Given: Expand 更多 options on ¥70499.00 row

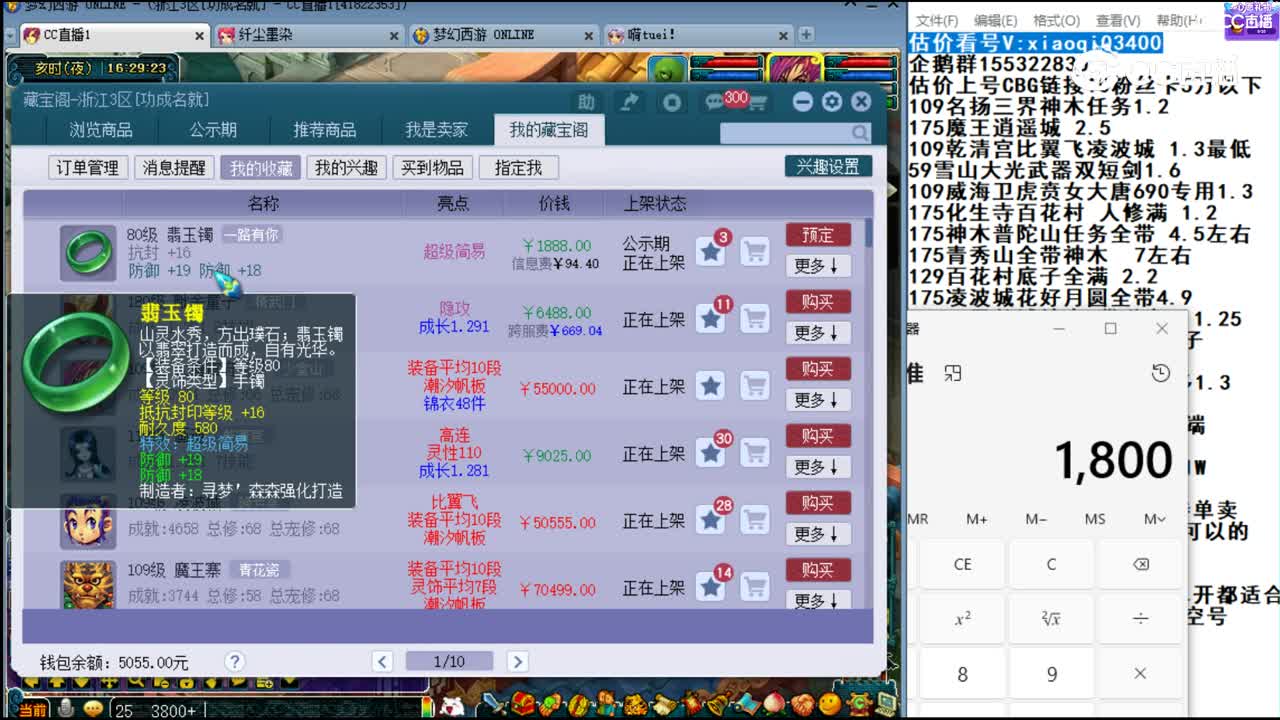Looking at the screenshot, I should (817, 600).
